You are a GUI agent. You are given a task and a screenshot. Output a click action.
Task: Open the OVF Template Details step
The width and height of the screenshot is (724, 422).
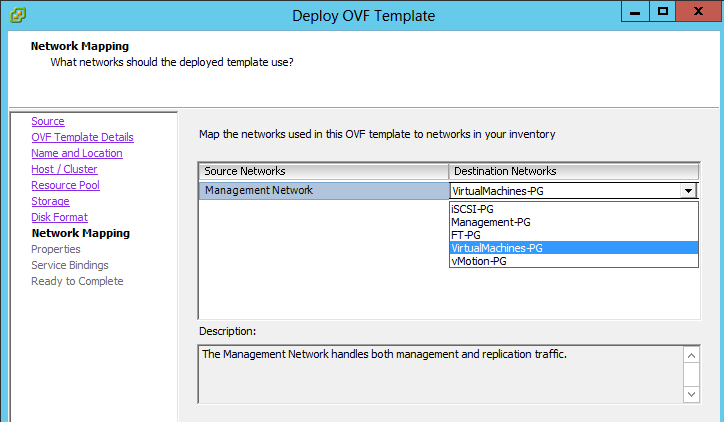click(82, 137)
